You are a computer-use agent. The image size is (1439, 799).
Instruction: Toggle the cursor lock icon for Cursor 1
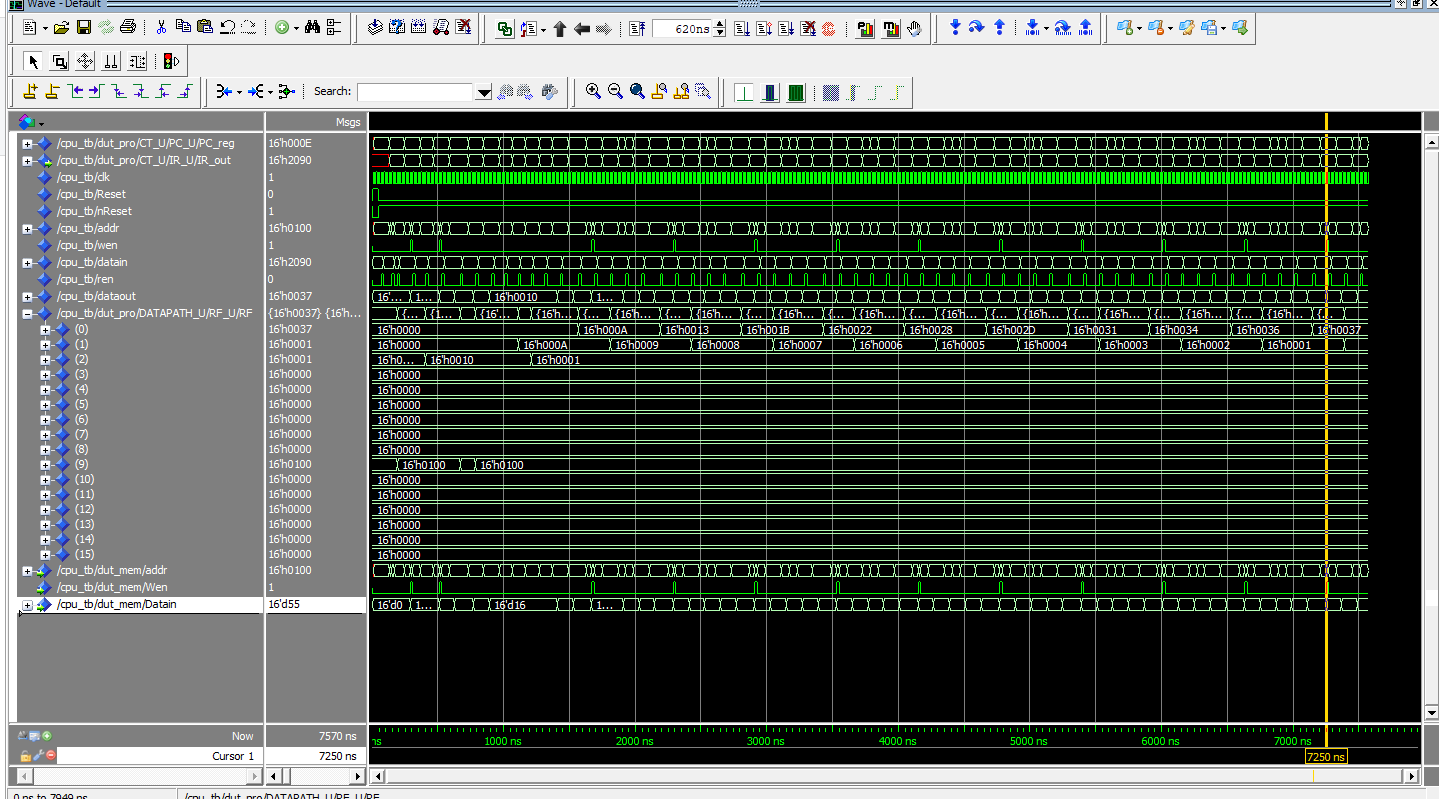click(26, 756)
